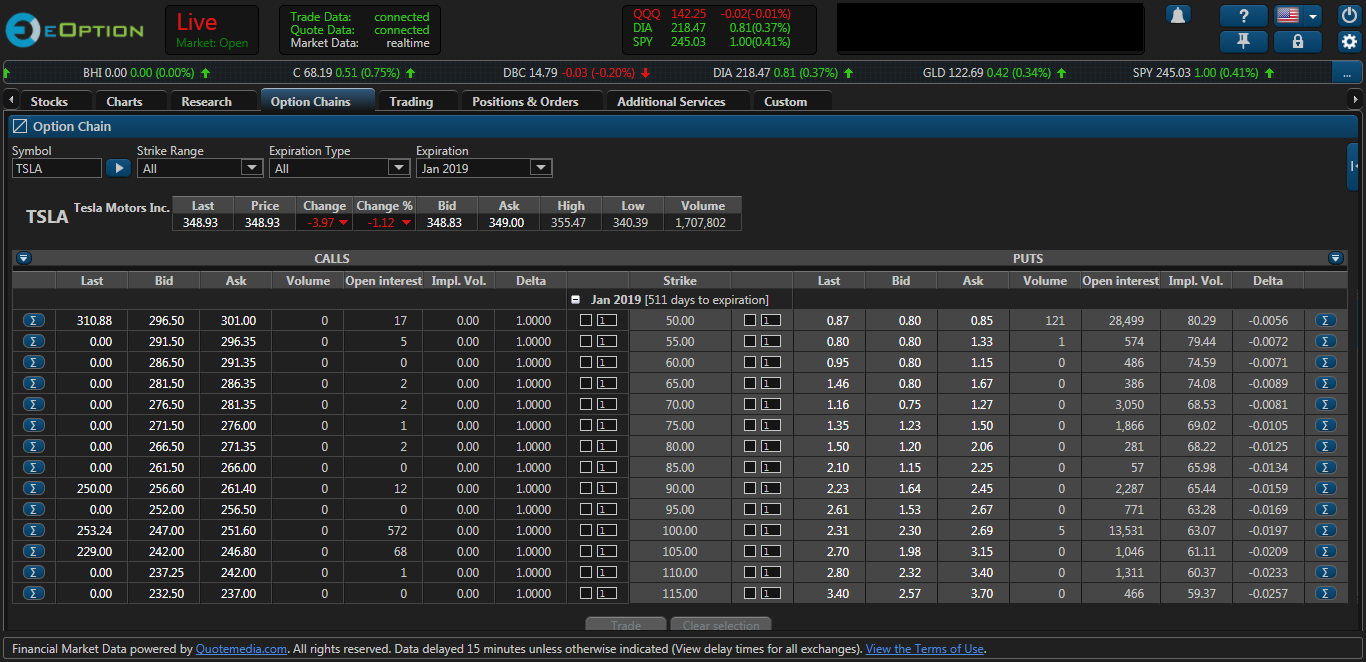Screen dimensions: 1366x662
Task: Click the puts Impl. Vol. column header
Action: pos(1197,280)
